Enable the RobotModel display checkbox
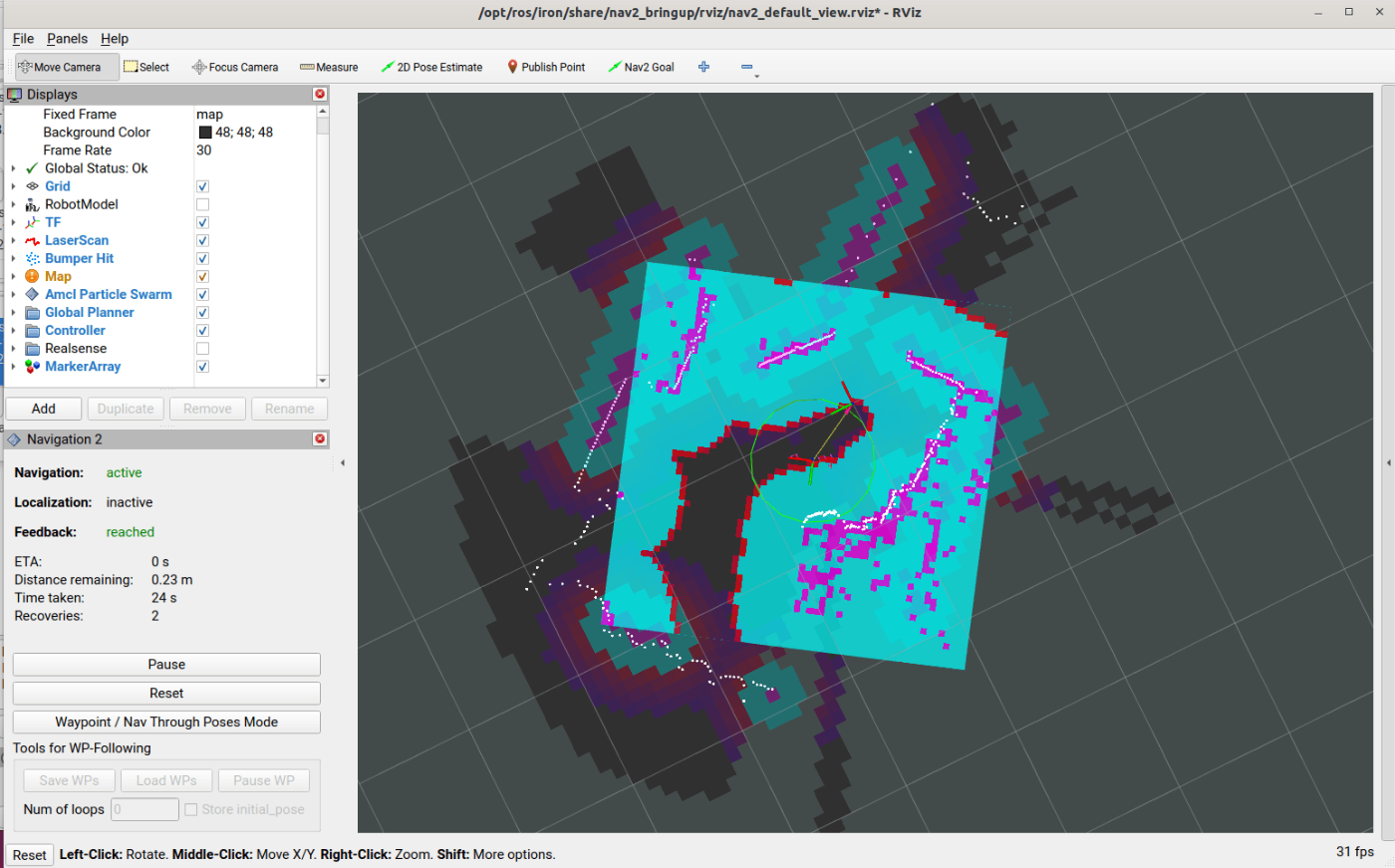The image size is (1395, 868). (202, 204)
